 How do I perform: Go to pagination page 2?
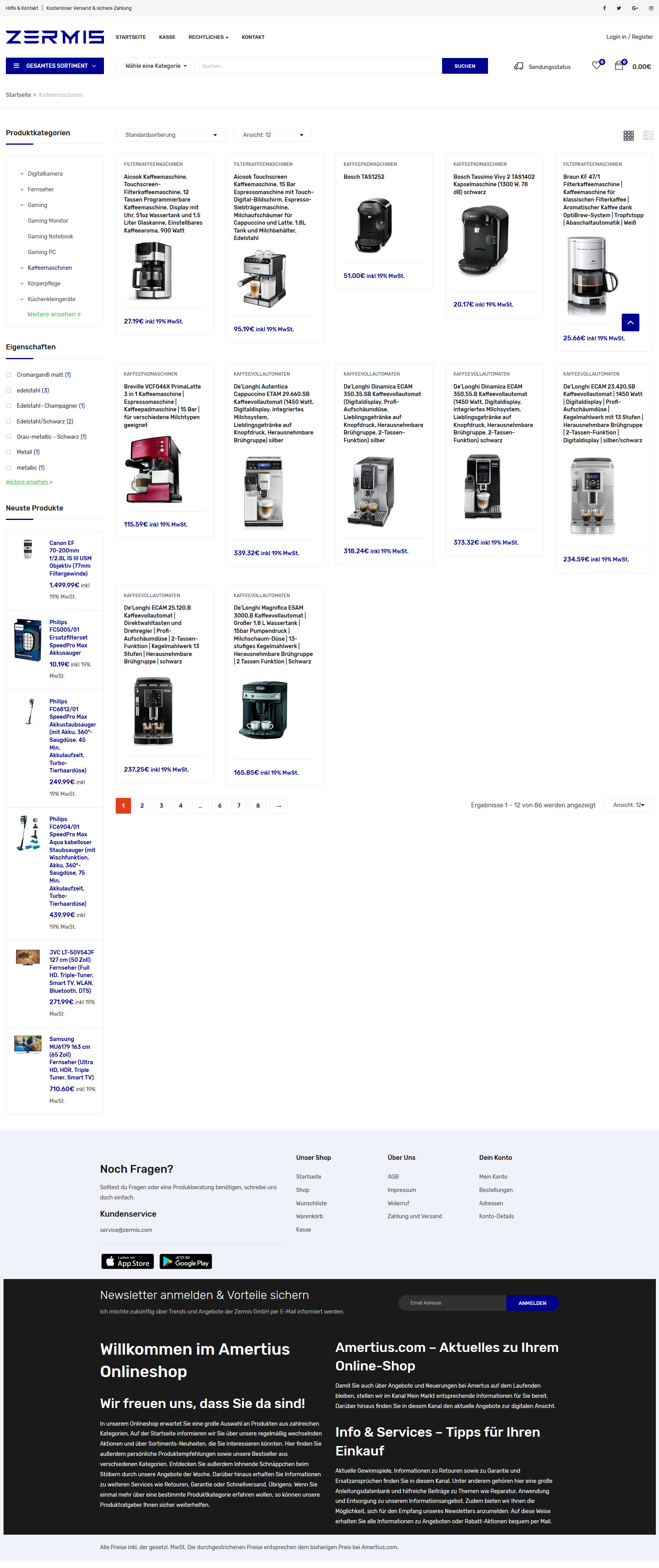click(142, 805)
